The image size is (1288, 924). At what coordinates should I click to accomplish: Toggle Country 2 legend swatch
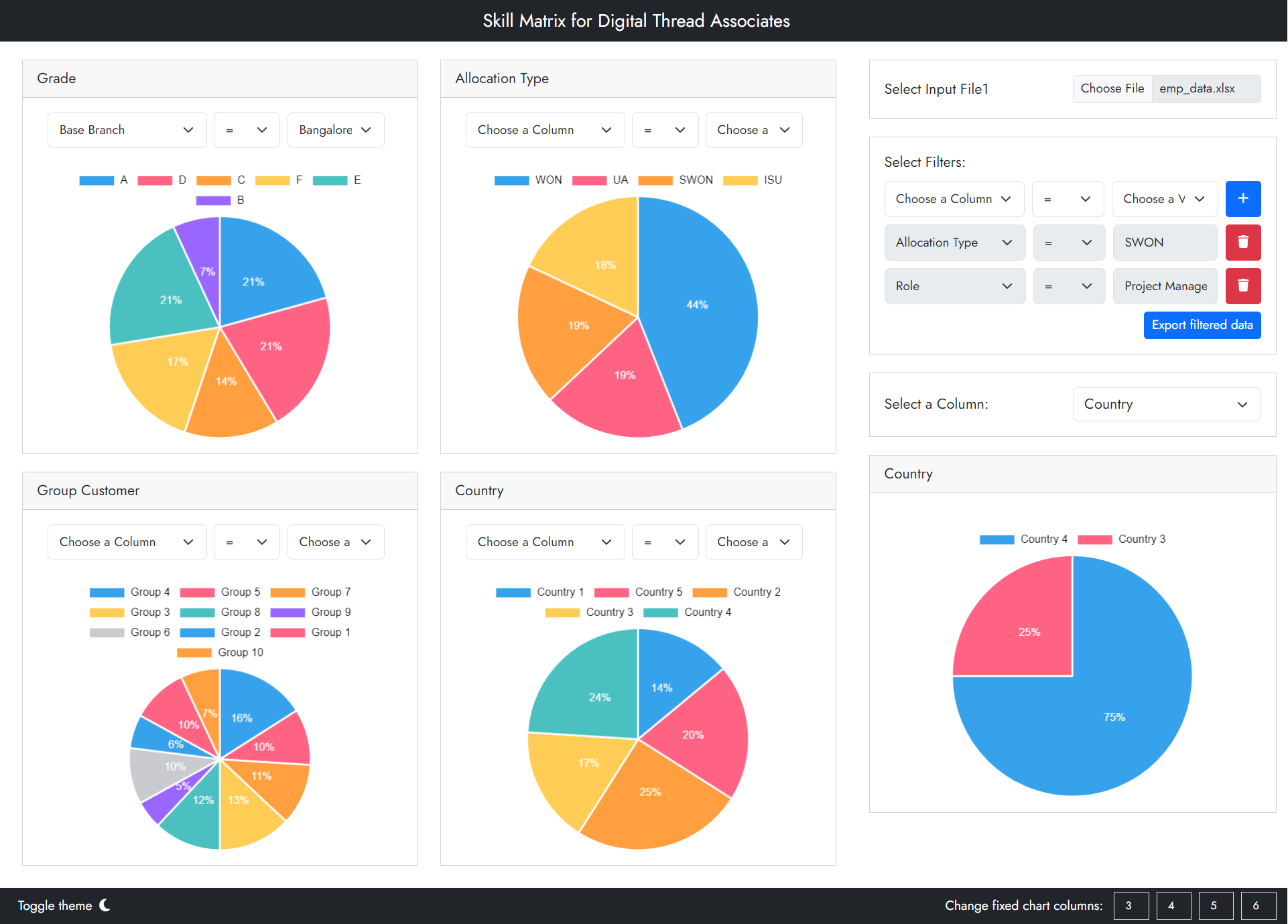(710, 592)
